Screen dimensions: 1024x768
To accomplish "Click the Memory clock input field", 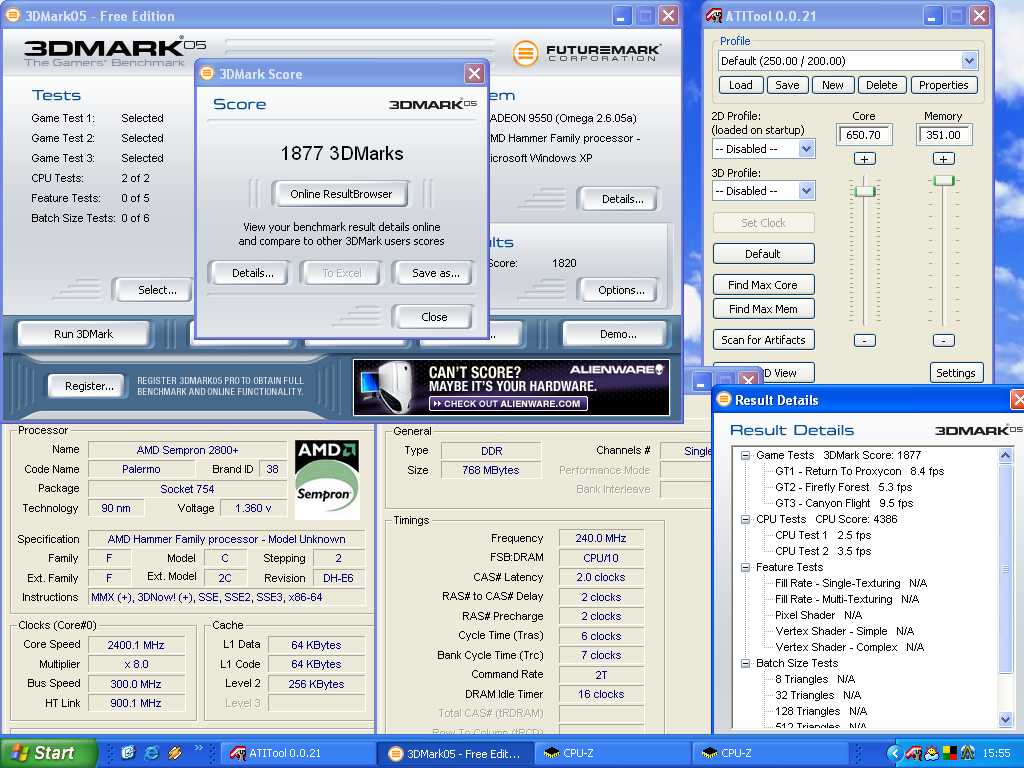I will point(944,135).
